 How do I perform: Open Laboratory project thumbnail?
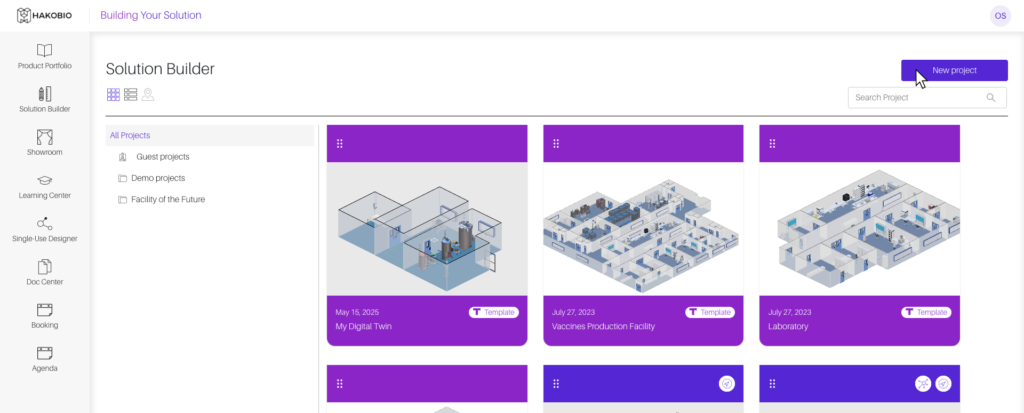[859, 229]
